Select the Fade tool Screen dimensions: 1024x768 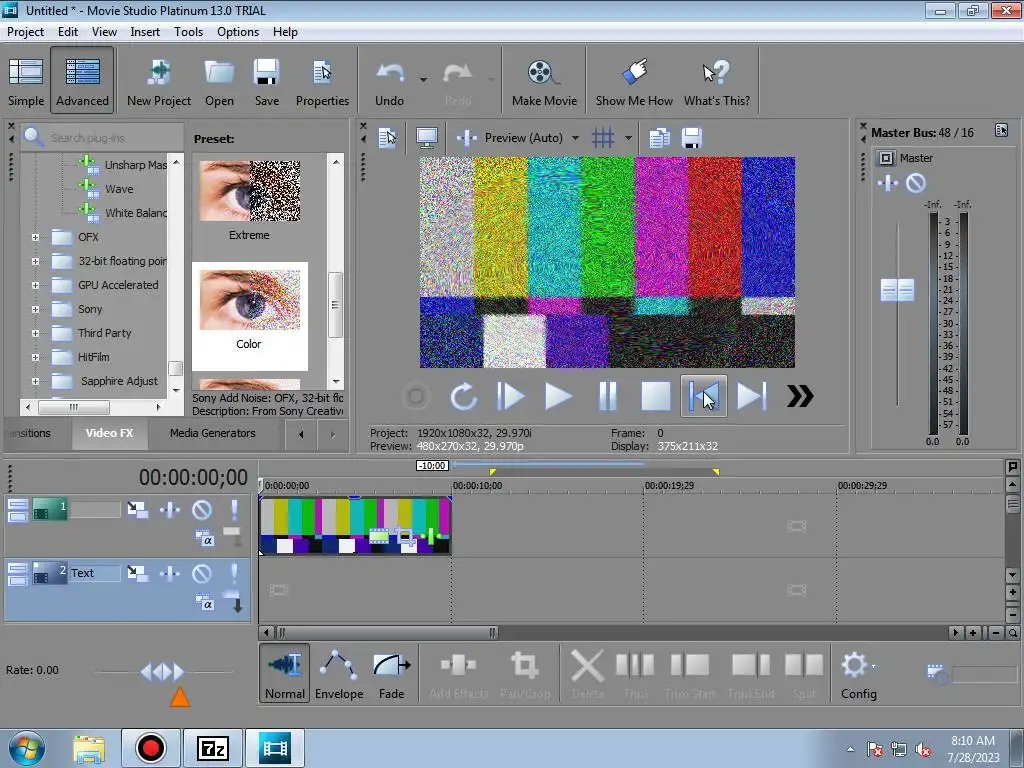(x=391, y=673)
